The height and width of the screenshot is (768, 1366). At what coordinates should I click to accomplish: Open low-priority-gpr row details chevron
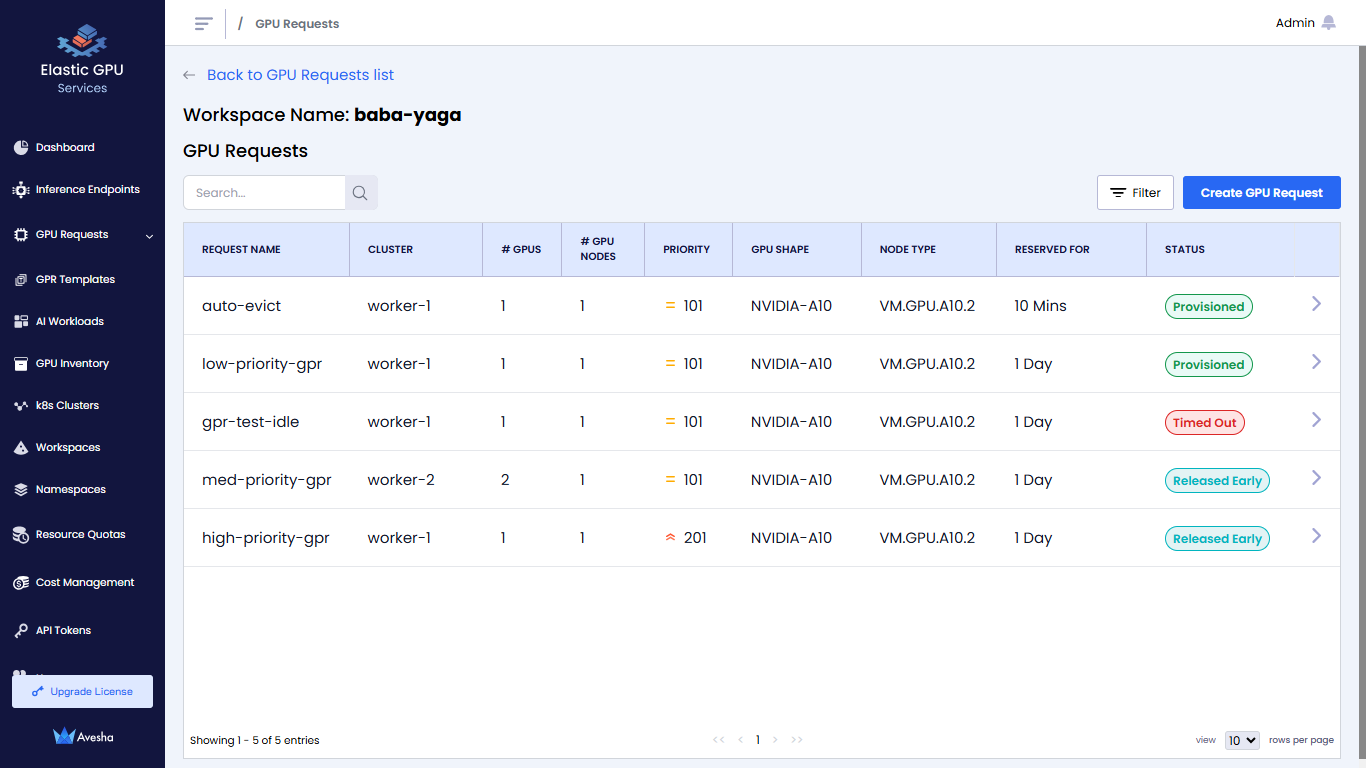coord(1316,362)
